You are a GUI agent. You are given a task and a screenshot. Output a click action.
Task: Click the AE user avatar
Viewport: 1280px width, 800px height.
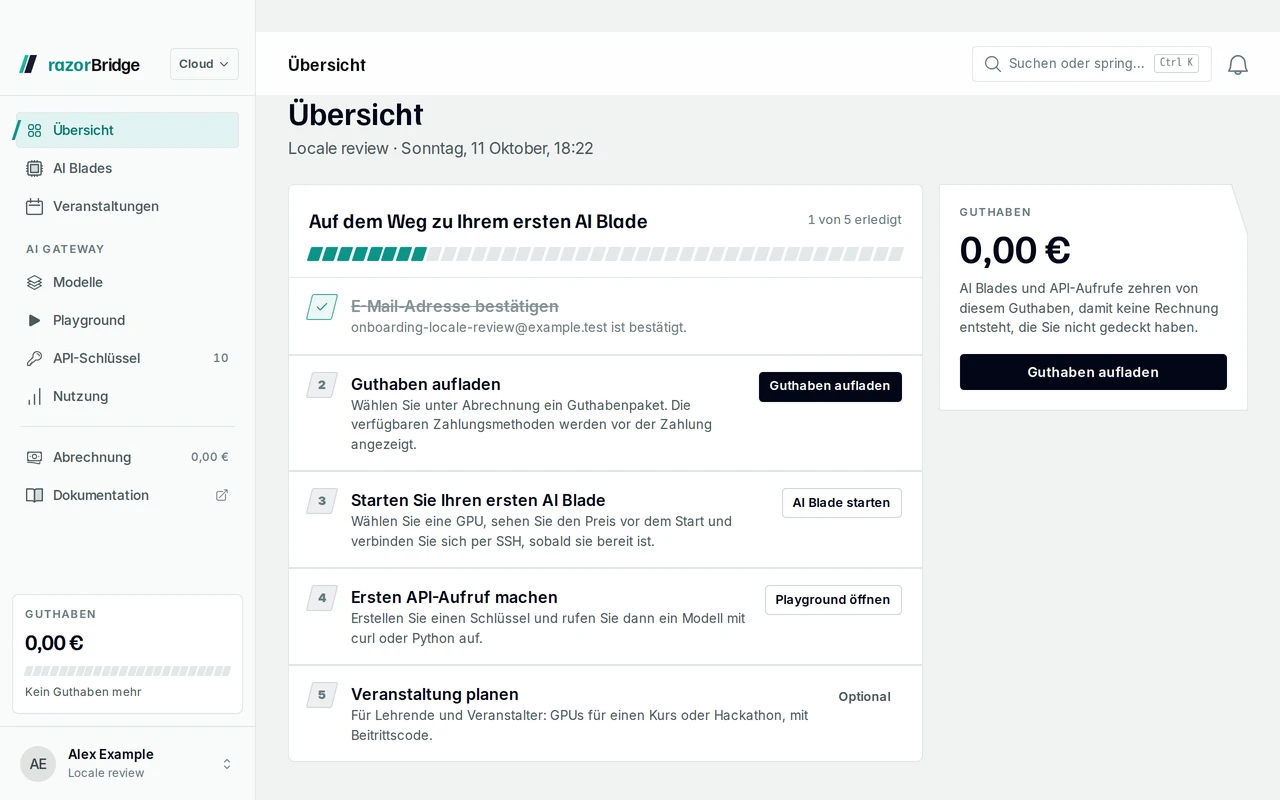click(x=38, y=764)
